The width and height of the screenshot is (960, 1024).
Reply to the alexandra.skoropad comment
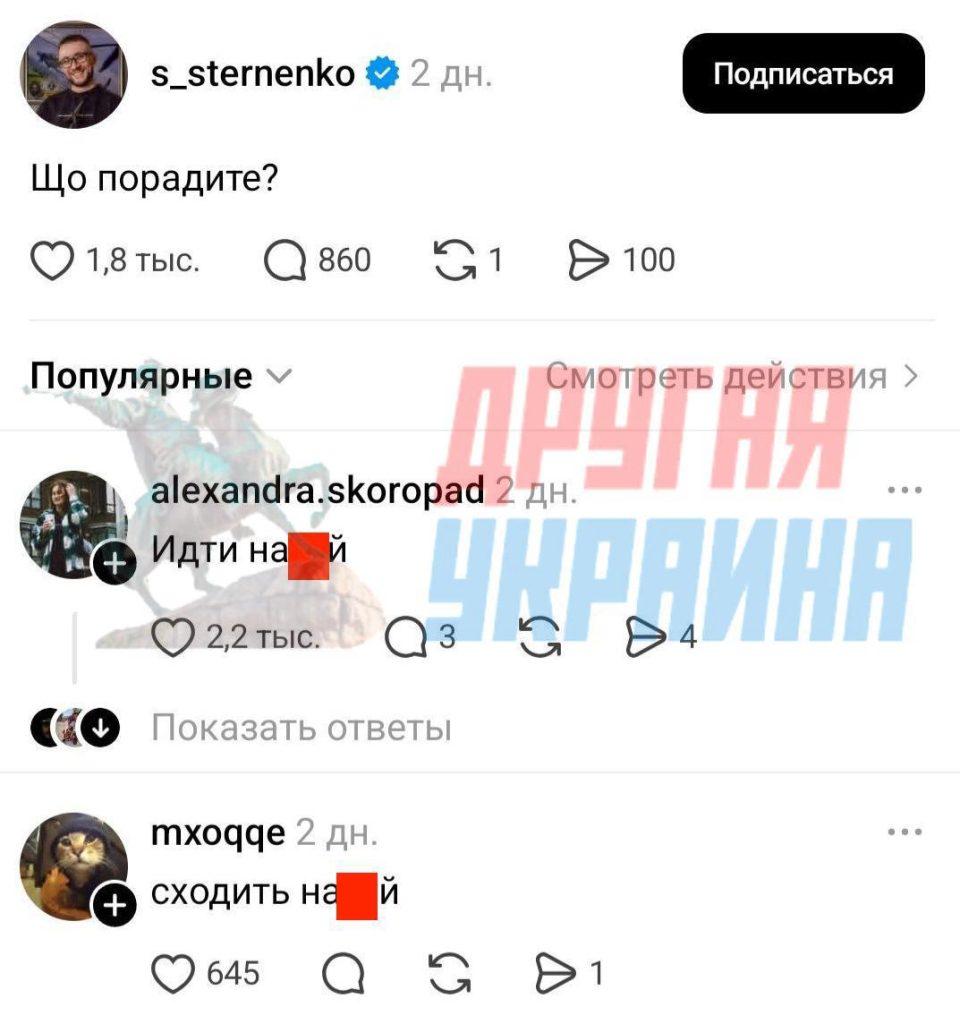point(406,637)
